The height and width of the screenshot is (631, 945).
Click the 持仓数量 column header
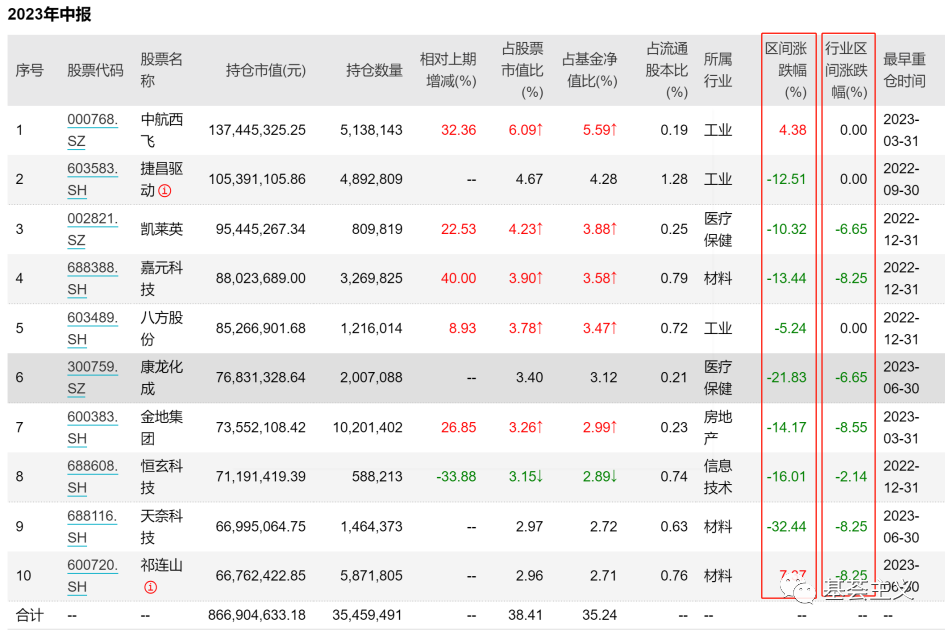pyautogui.click(x=374, y=71)
